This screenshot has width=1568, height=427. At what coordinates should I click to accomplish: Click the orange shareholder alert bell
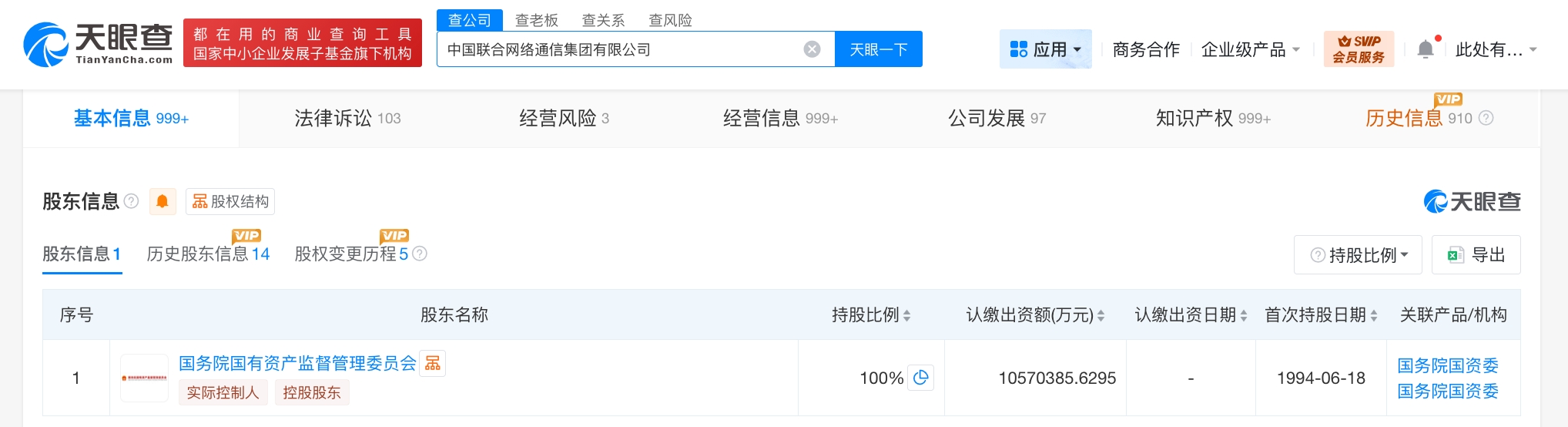click(x=162, y=201)
